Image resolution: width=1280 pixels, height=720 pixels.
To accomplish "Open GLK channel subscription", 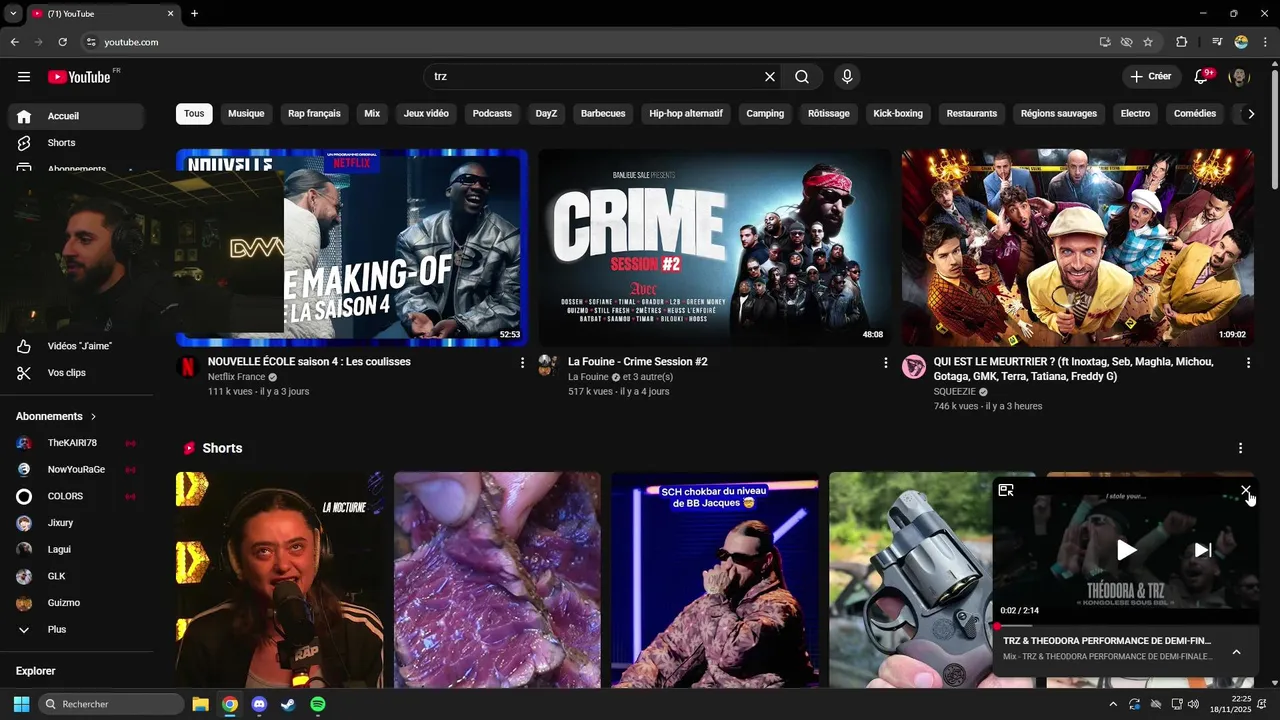I will pyautogui.click(x=76, y=576).
